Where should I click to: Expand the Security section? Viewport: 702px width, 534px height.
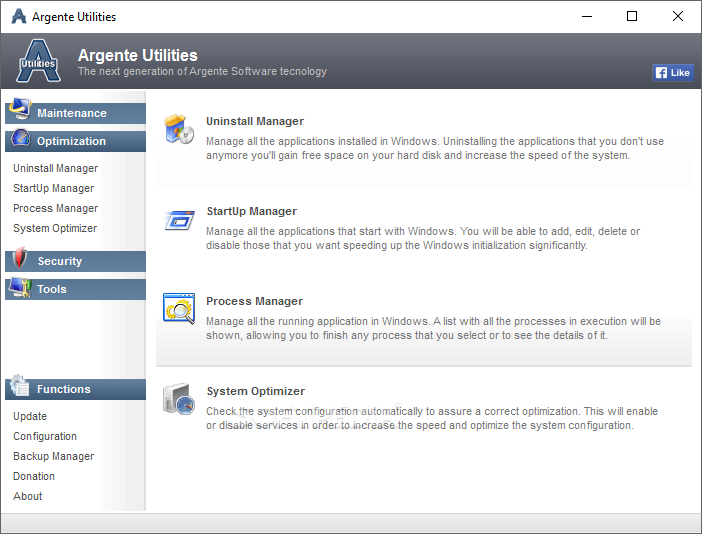75,261
